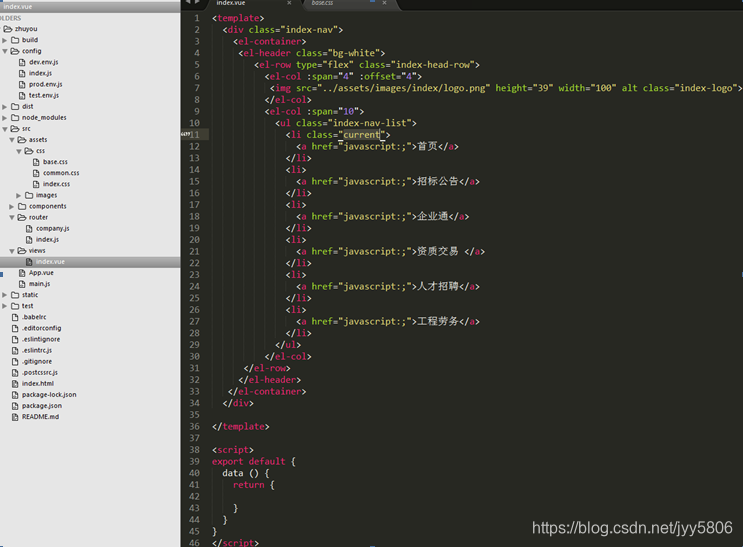The image size is (743, 547).
Task: Expand the build folder arrow
Action: pyautogui.click(x=5, y=40)
